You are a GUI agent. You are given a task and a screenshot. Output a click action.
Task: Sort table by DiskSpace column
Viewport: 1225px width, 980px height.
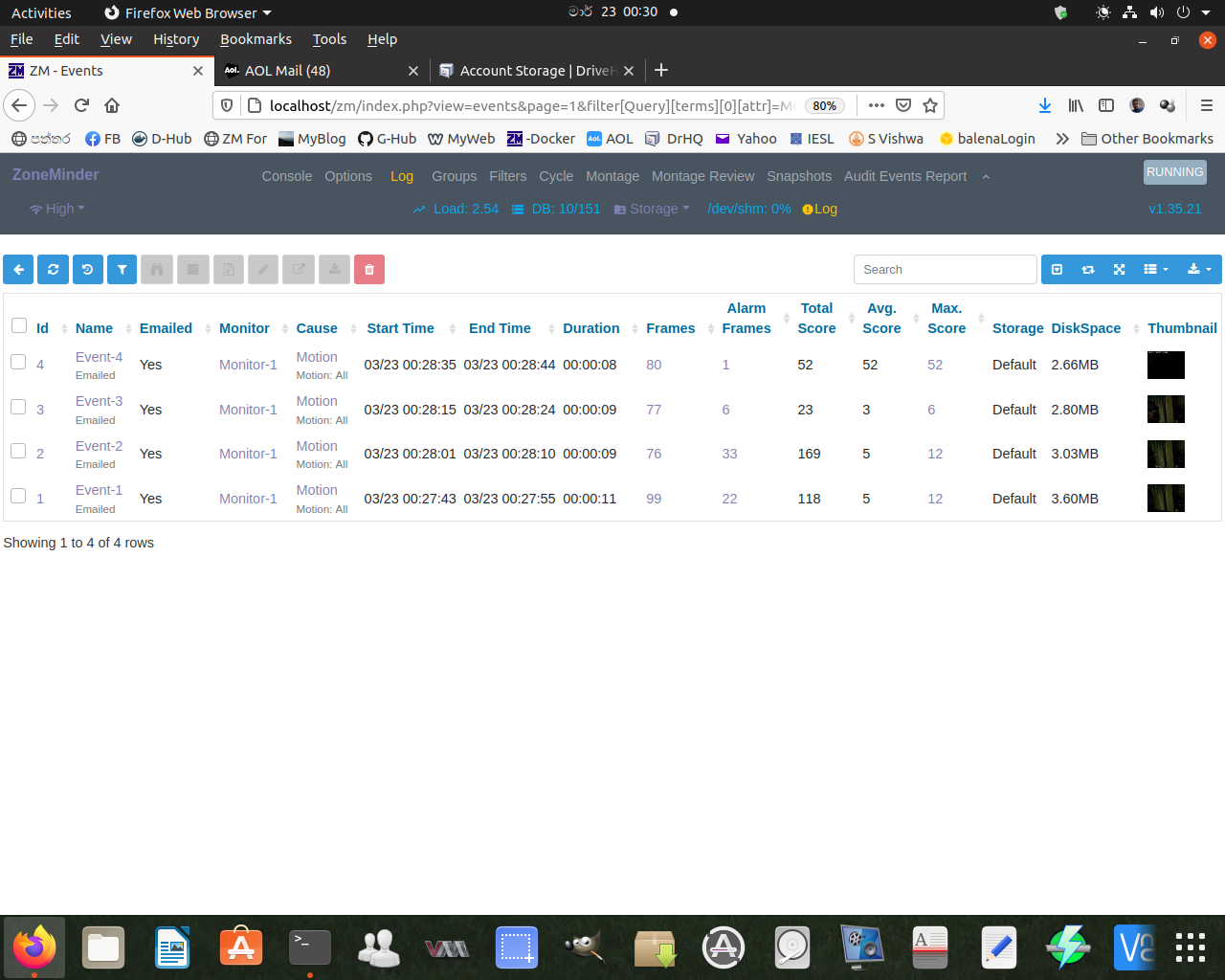click(x=1086, y=328)
